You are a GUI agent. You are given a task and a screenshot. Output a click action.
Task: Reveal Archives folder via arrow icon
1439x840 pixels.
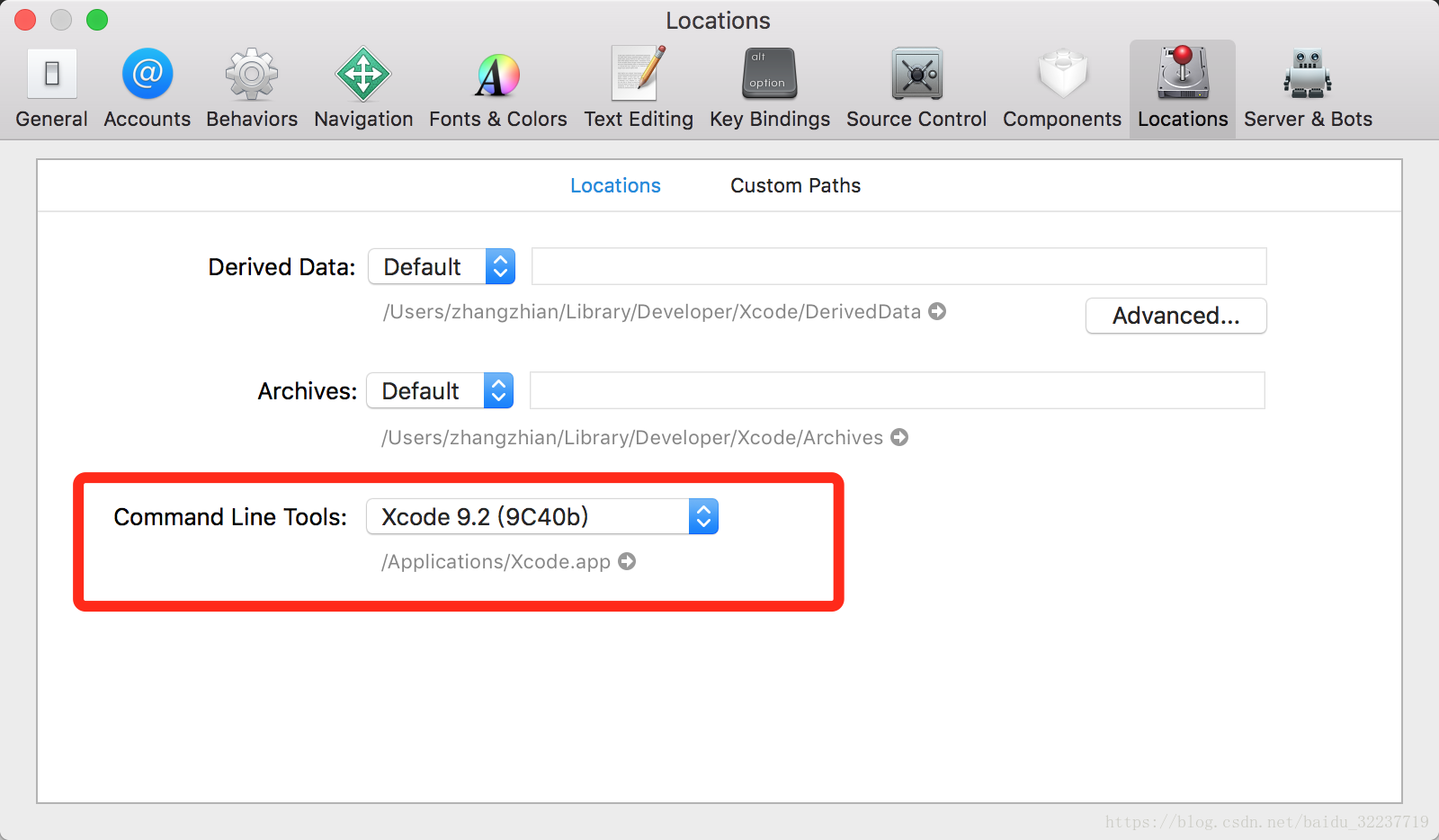[899, 437]
